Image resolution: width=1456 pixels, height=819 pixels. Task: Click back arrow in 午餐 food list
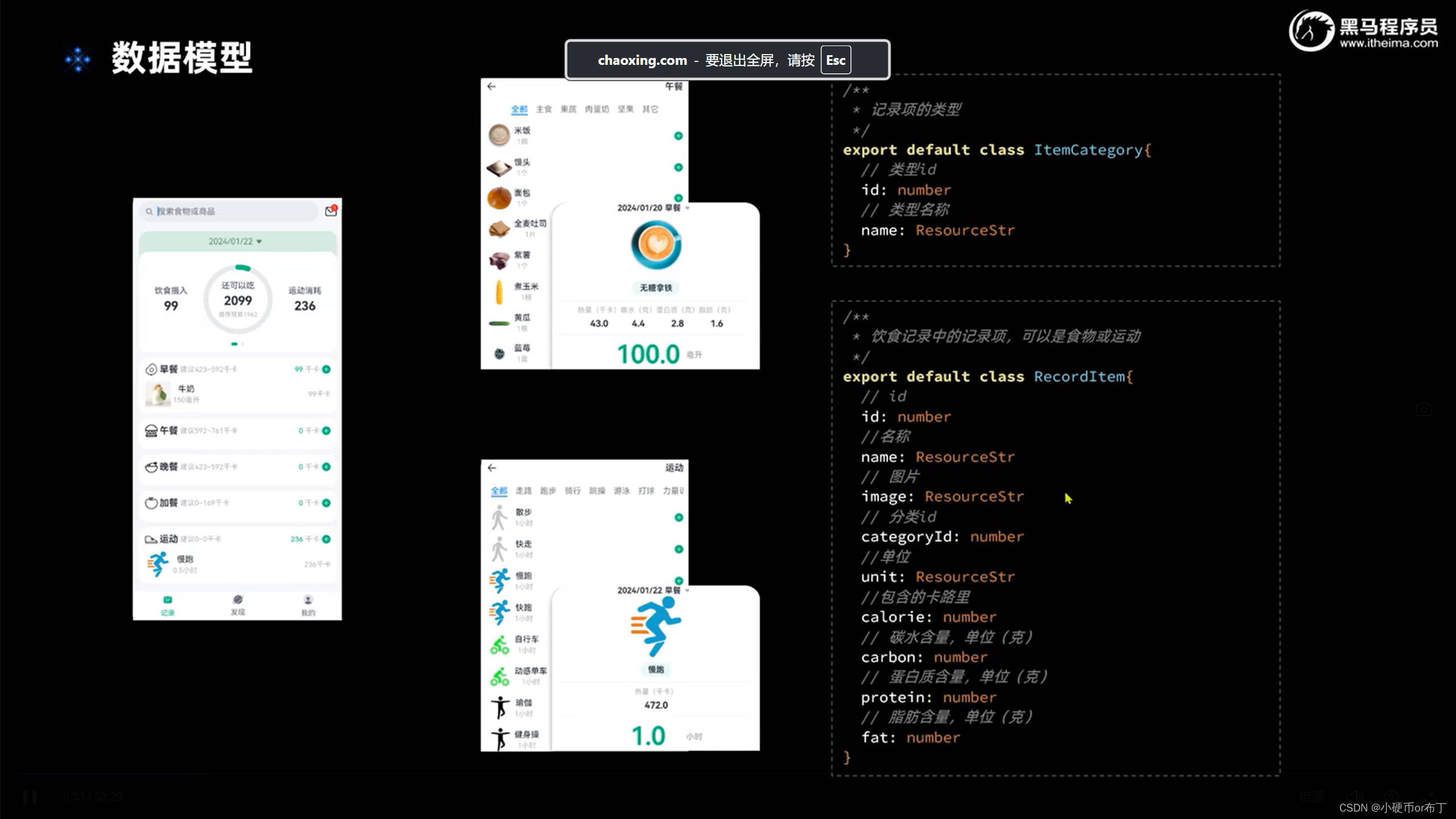click(491, 86)
